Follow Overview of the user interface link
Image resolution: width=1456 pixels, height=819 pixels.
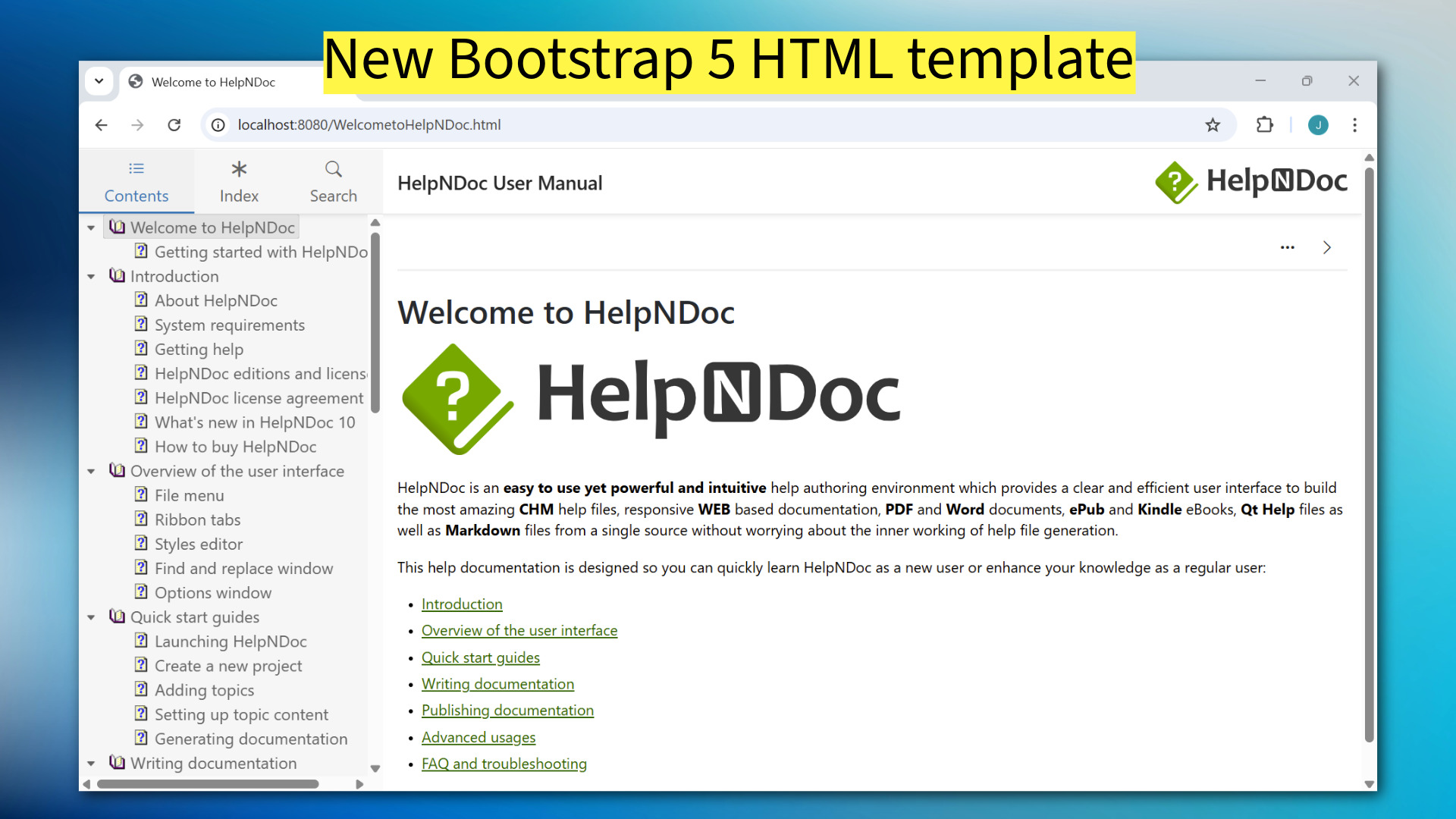[519, 631]
